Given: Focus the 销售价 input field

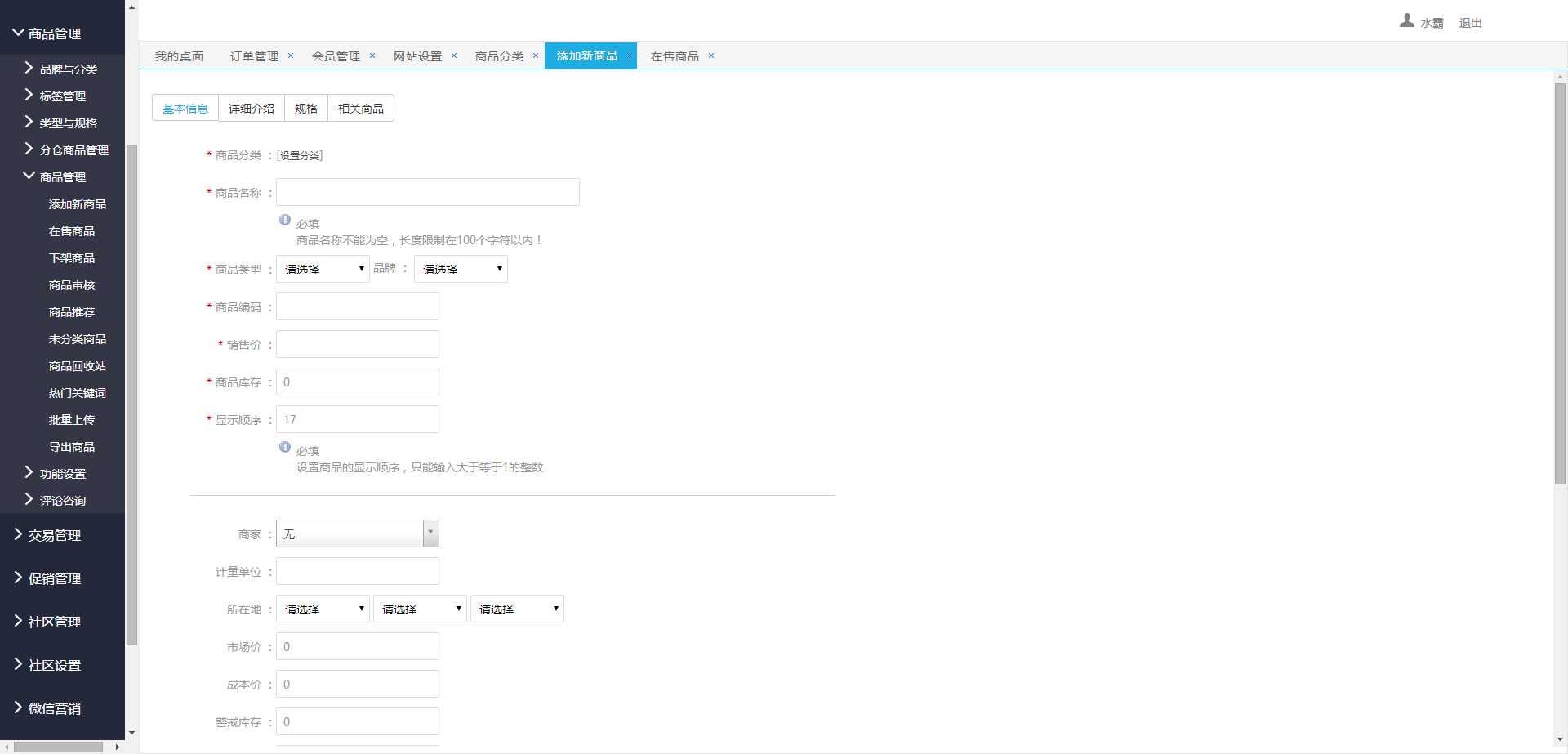Looking at the screenshot, I should tap(358, 344).
